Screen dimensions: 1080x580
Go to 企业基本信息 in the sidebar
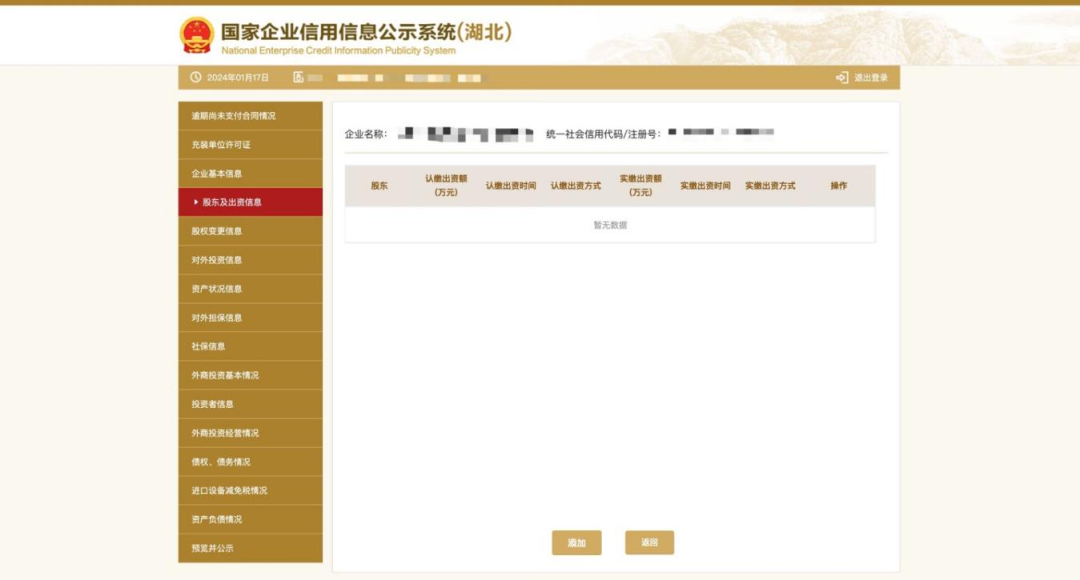250,174
